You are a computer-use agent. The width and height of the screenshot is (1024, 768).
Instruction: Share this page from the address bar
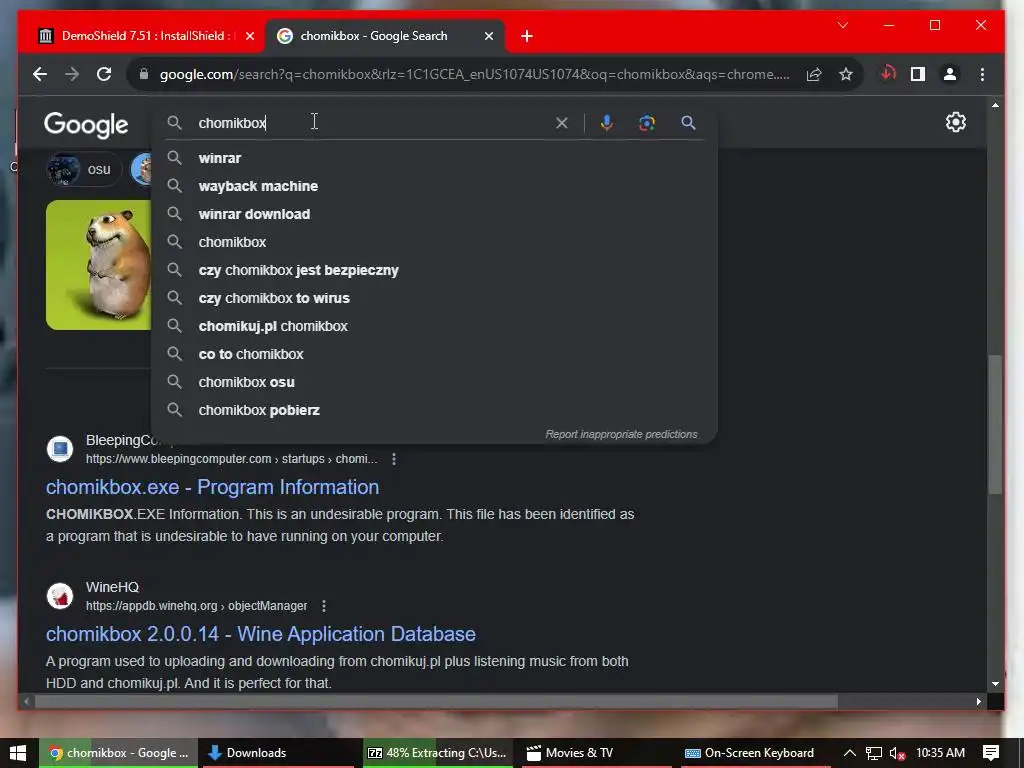814,74
